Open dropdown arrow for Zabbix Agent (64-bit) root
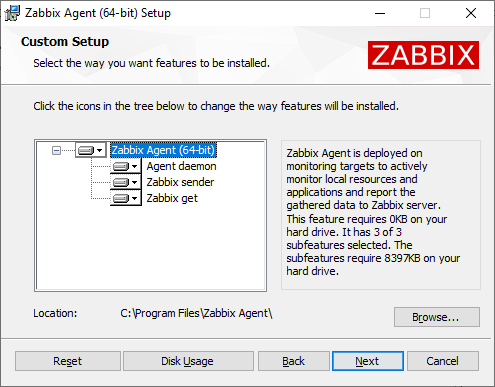Image resolution: width=495 pixels, height=387 pixels. pos(99,150)
